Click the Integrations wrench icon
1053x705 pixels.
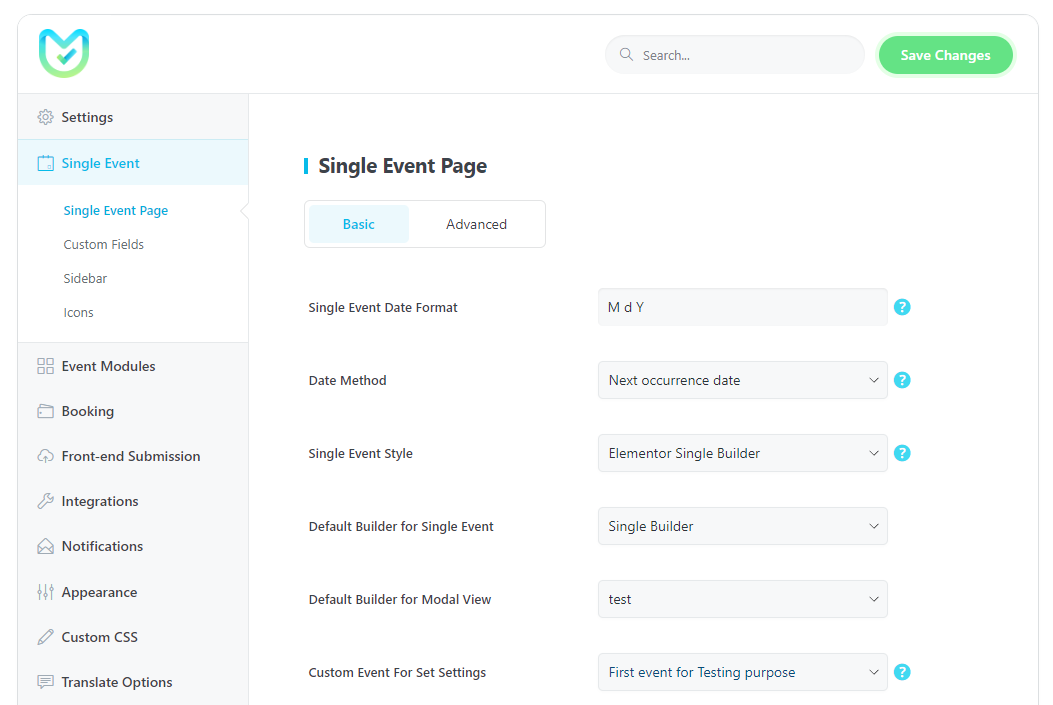point(45,501)
